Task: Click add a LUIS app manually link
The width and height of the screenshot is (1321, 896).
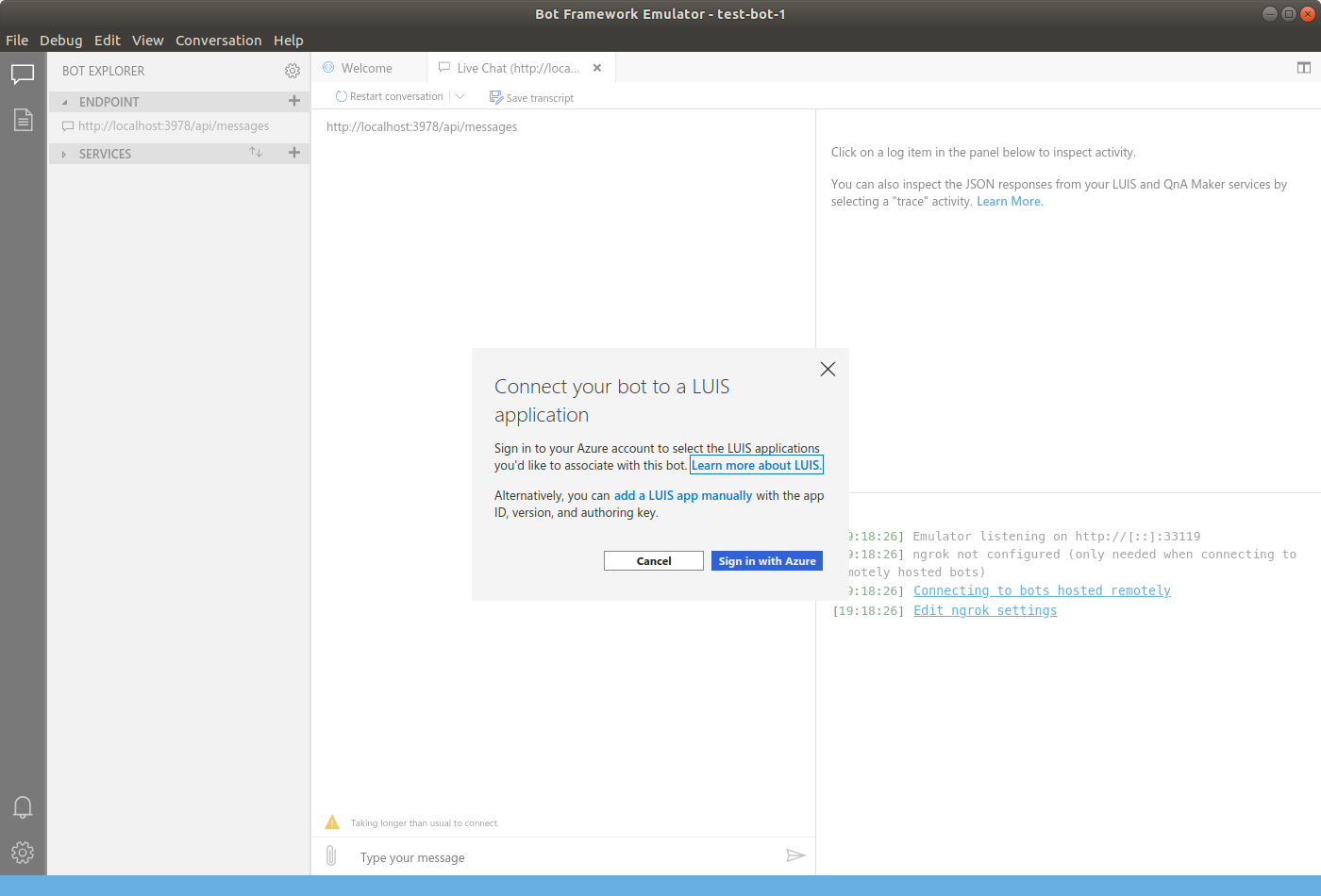Action: [683, 495]
